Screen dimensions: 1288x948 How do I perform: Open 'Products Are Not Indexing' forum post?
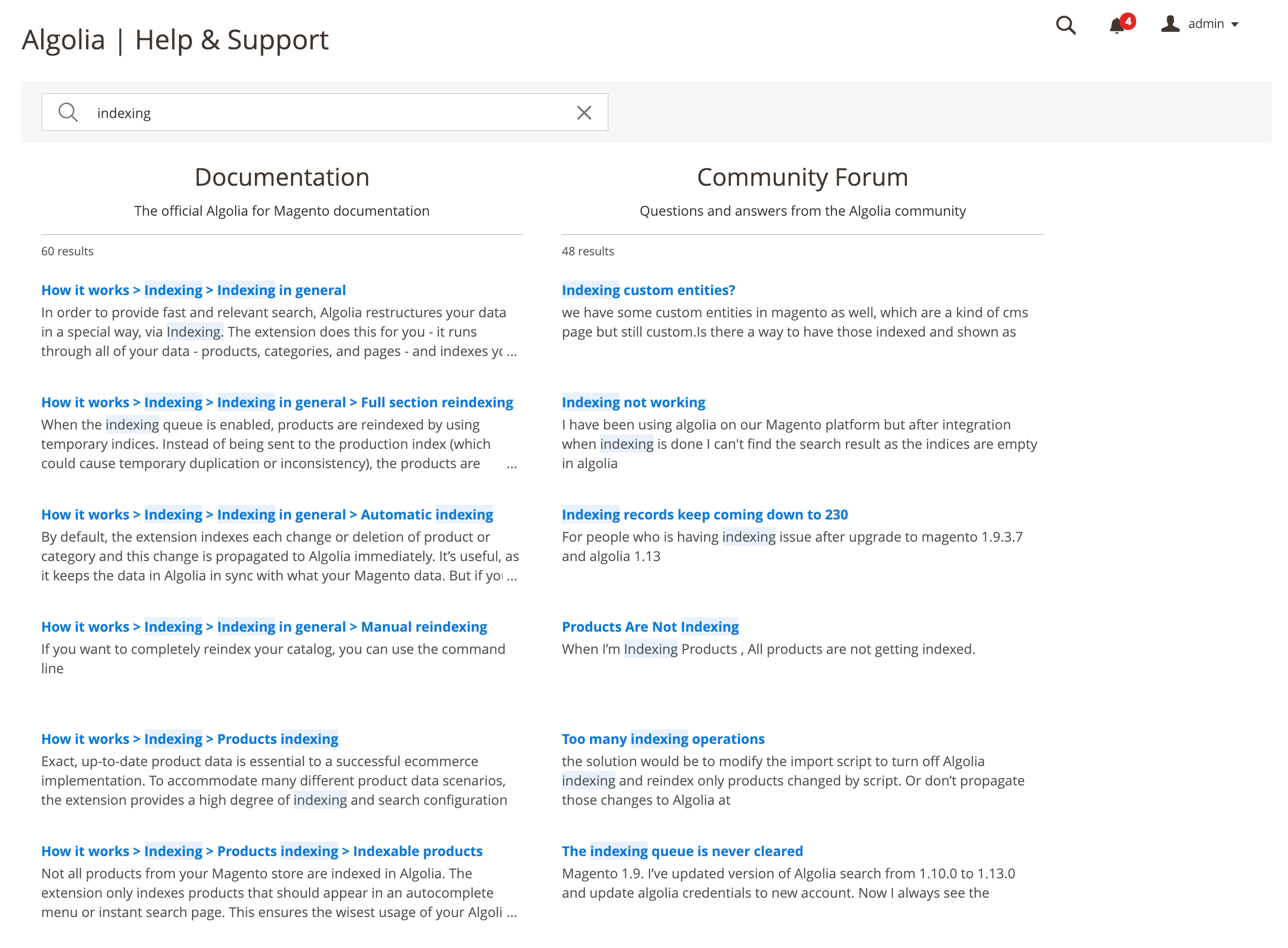pos(650,627)
